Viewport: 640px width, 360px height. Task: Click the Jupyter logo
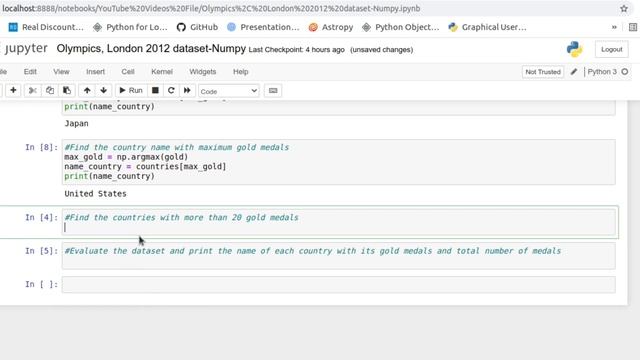tap(24, 49)
